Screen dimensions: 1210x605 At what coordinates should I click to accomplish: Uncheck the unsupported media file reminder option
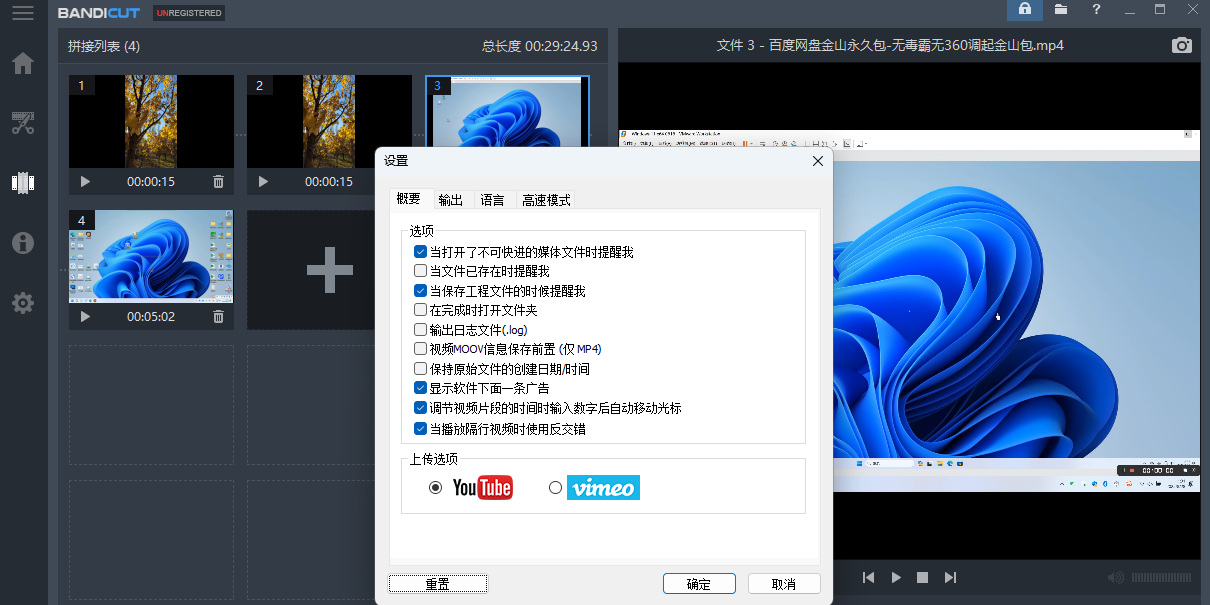[x=420, y=251]
